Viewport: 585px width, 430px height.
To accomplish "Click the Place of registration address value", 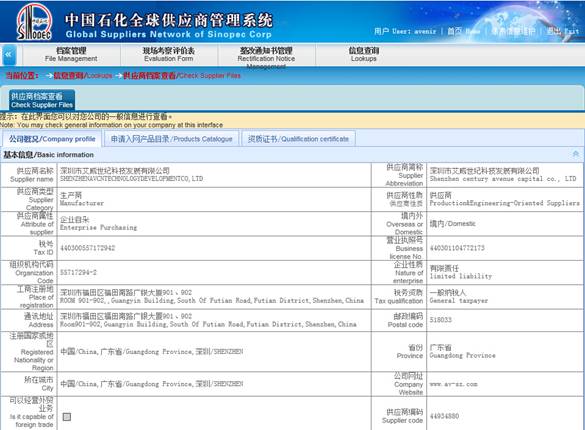I will tap(212, 296).
